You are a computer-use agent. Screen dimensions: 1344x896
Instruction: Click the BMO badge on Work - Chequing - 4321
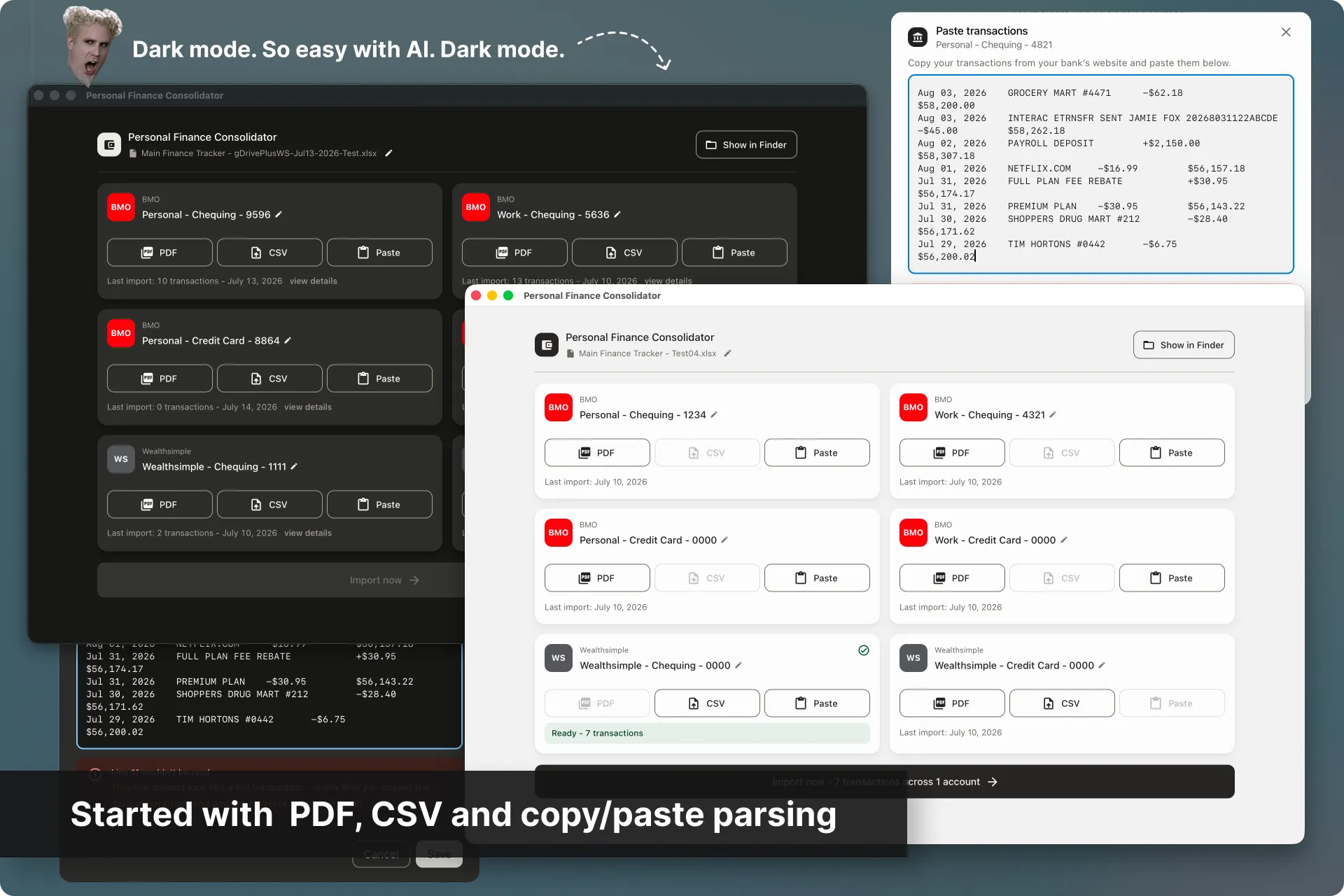coord(913,407)
